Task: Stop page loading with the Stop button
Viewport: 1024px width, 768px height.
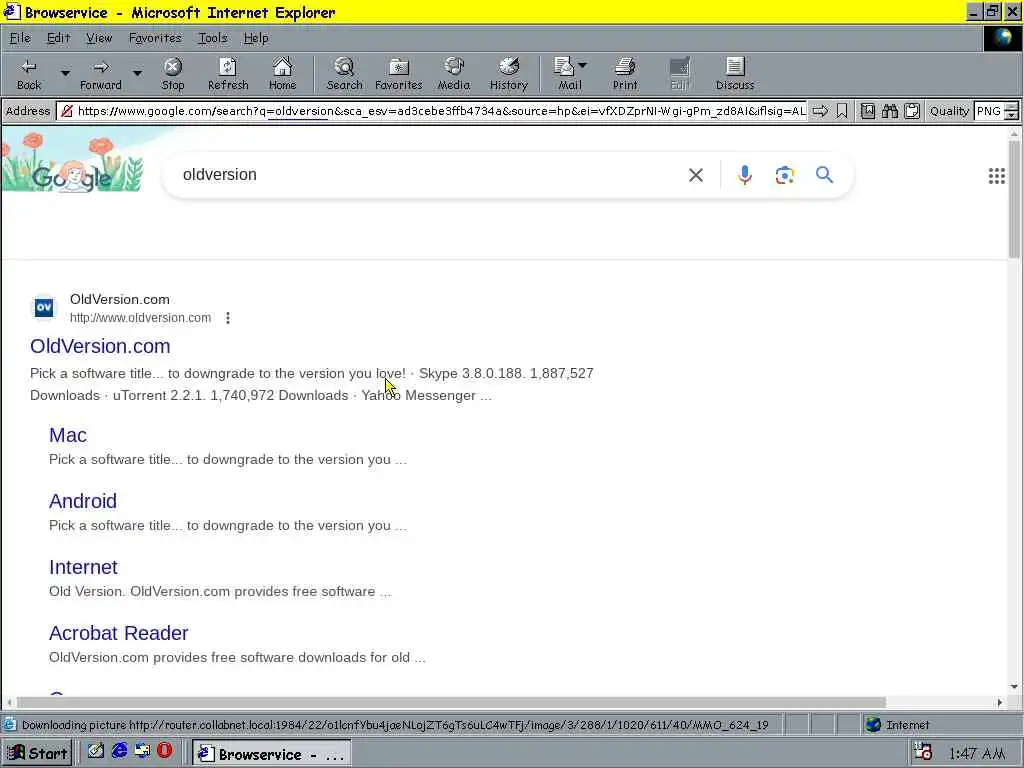Action: (x=173, y=74)
